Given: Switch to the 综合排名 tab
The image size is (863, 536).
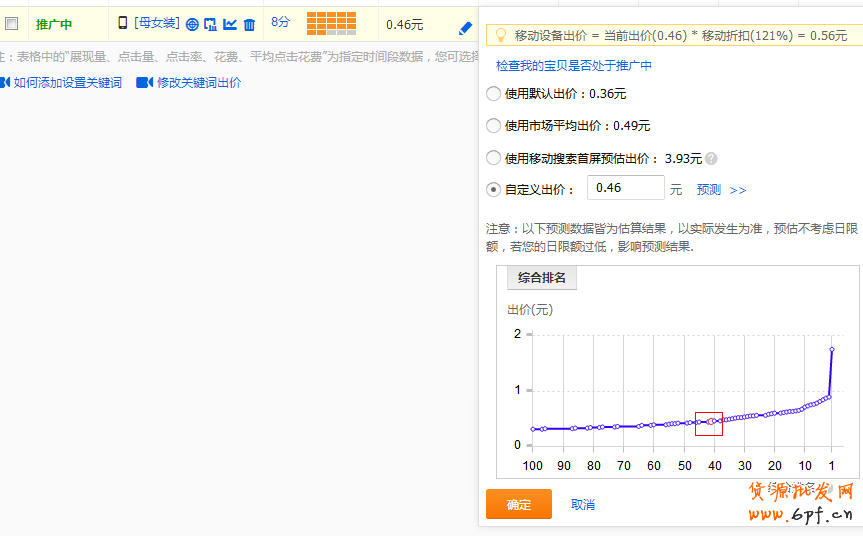Looking at the screenshot, I should click(542, 278).
